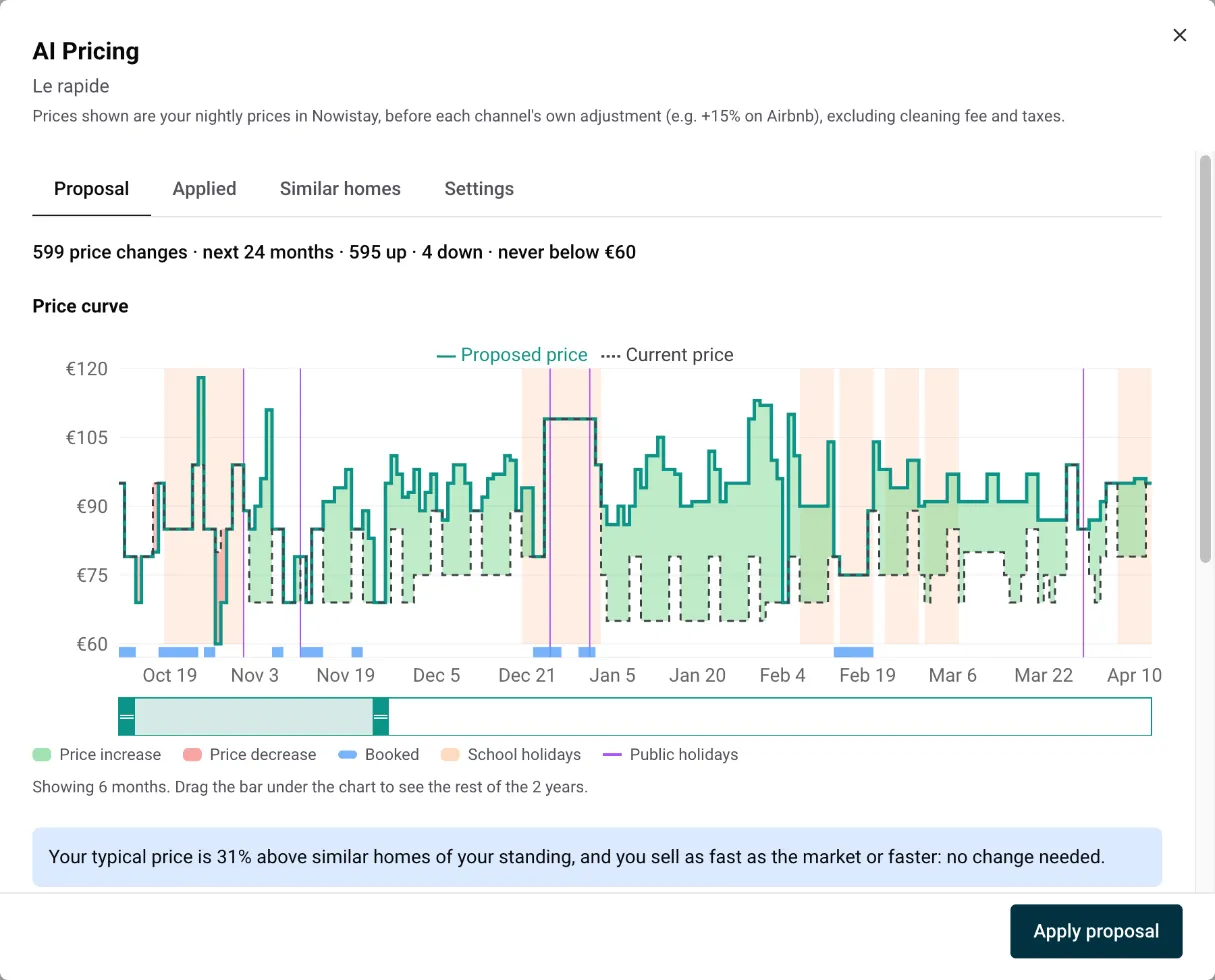Click the booked bar under Dec 21
1215x980 pixels.
pyautogui.click(x=547, y=652)
